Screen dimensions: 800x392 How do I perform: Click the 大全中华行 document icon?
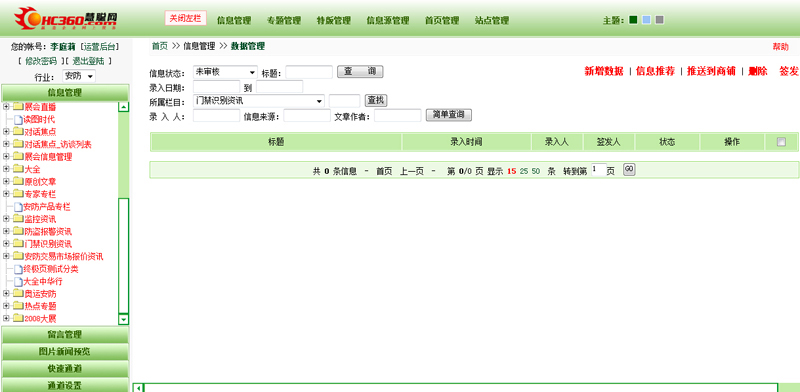point(18,281)
